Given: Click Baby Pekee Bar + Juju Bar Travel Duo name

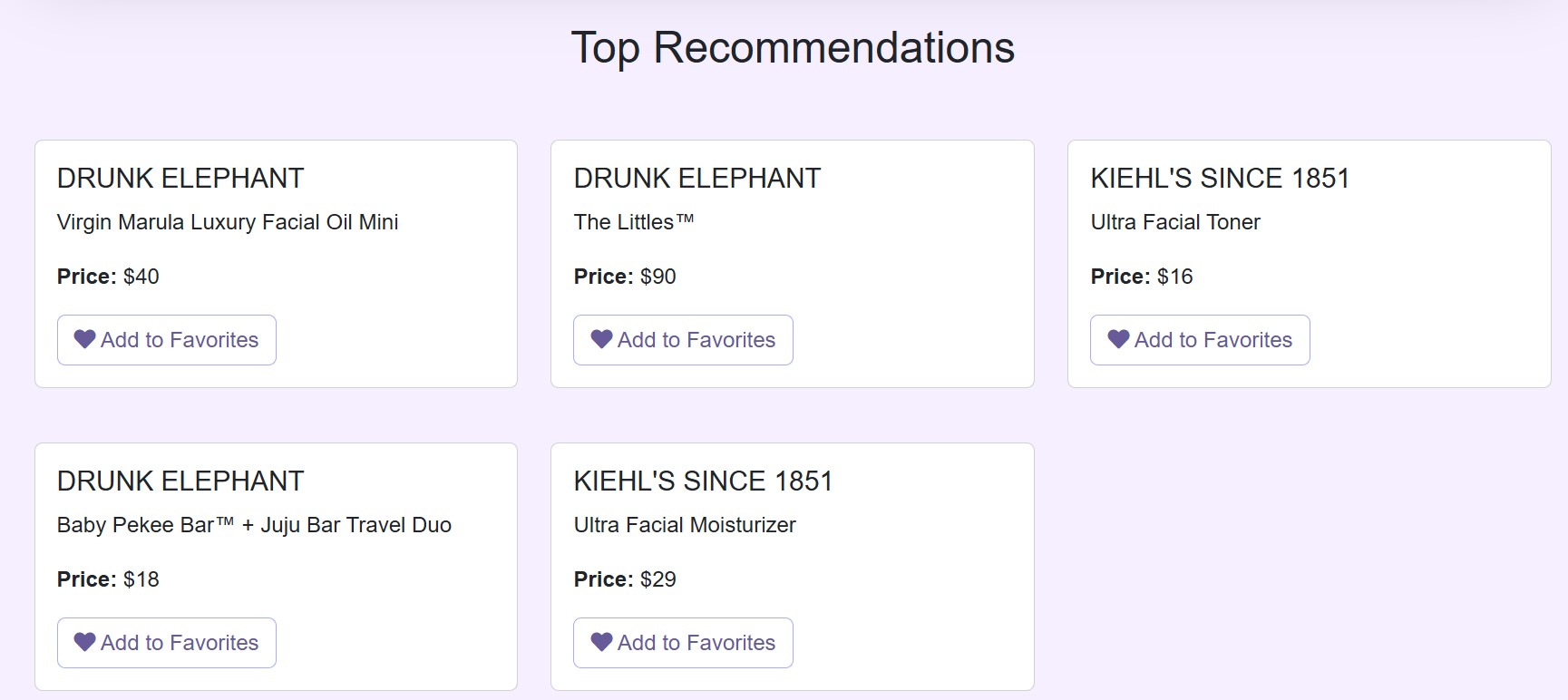Looking at the screenshot, I should coord(254,525).
